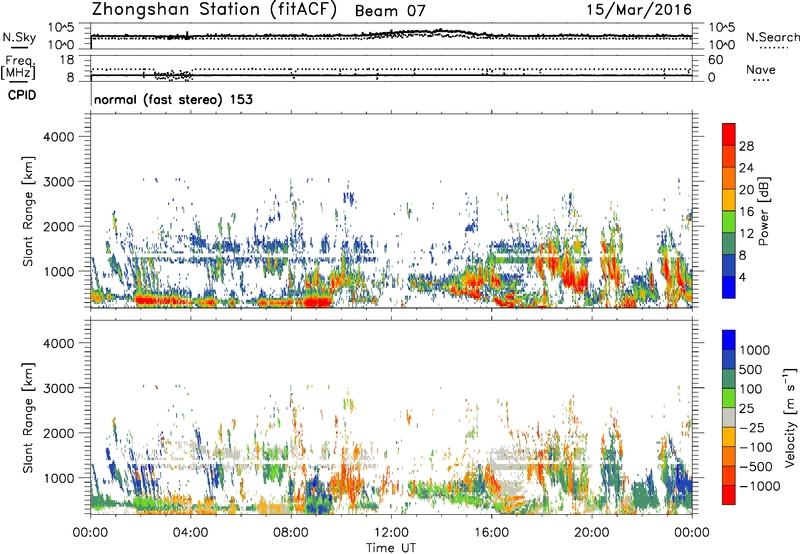Click the '04:00' time axis tick label
Screen dimensions: 800x554
[x=191, y=533]
